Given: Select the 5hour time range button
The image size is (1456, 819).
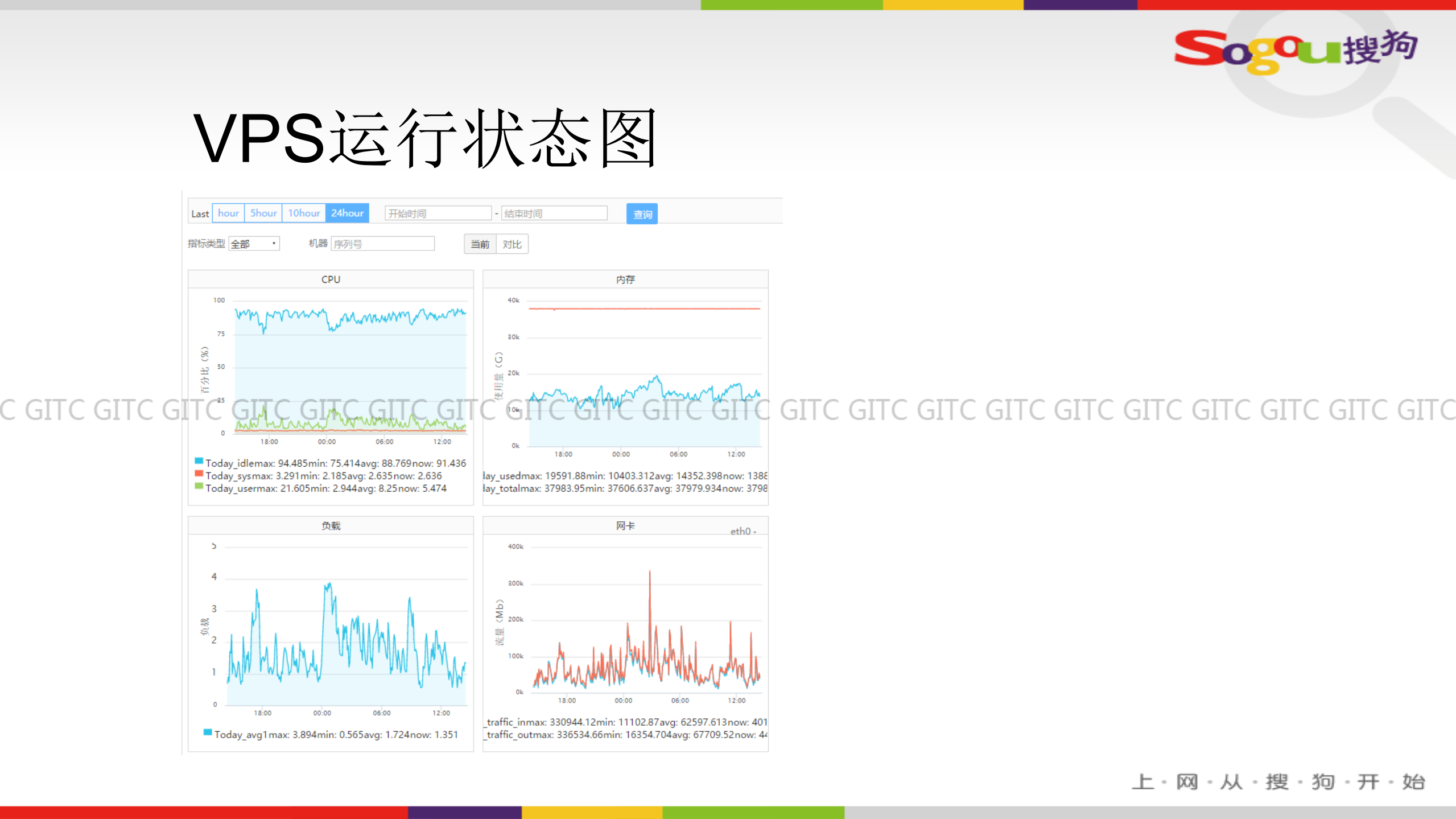Looking at the screenshot, I should 263,213.
